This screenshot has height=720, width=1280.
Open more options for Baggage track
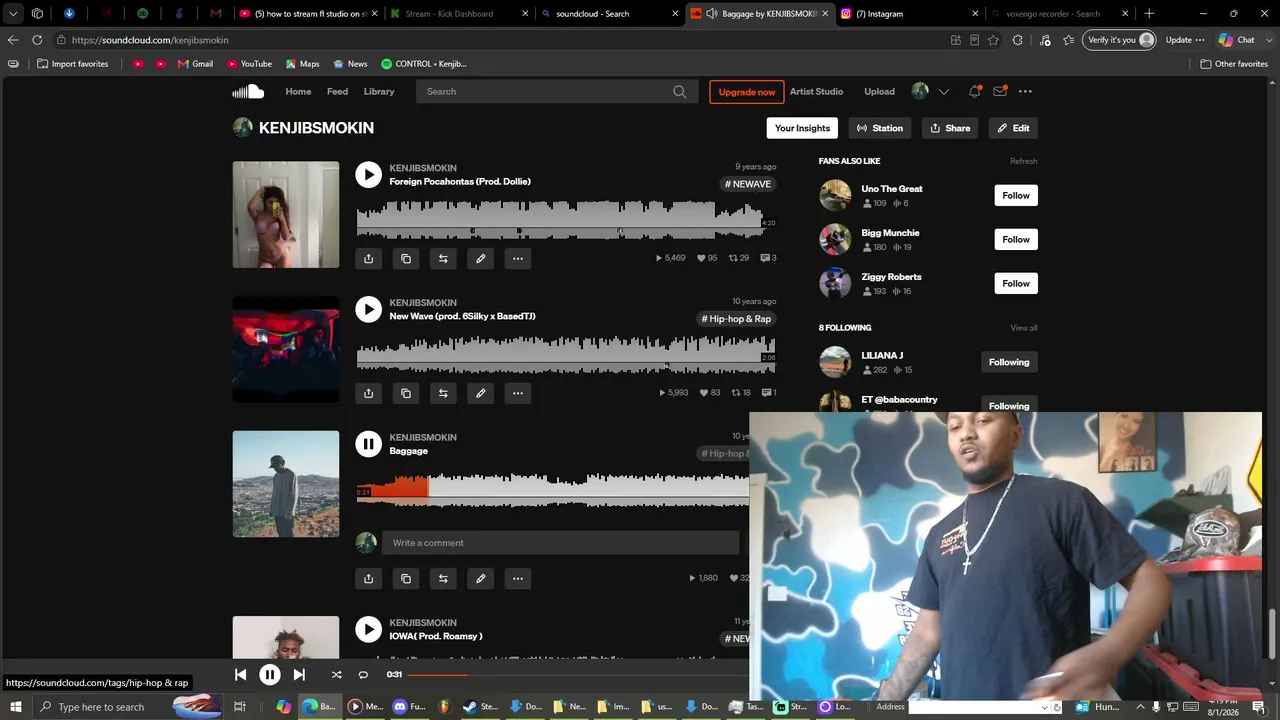pos(518,578)
